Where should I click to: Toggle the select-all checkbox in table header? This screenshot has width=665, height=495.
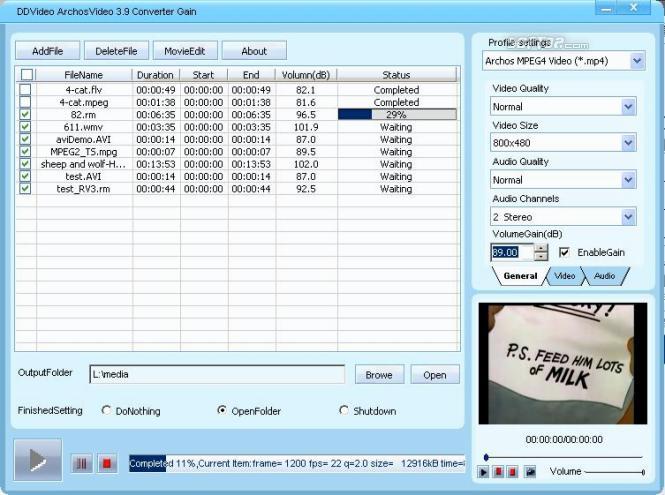tap(27, 75)
